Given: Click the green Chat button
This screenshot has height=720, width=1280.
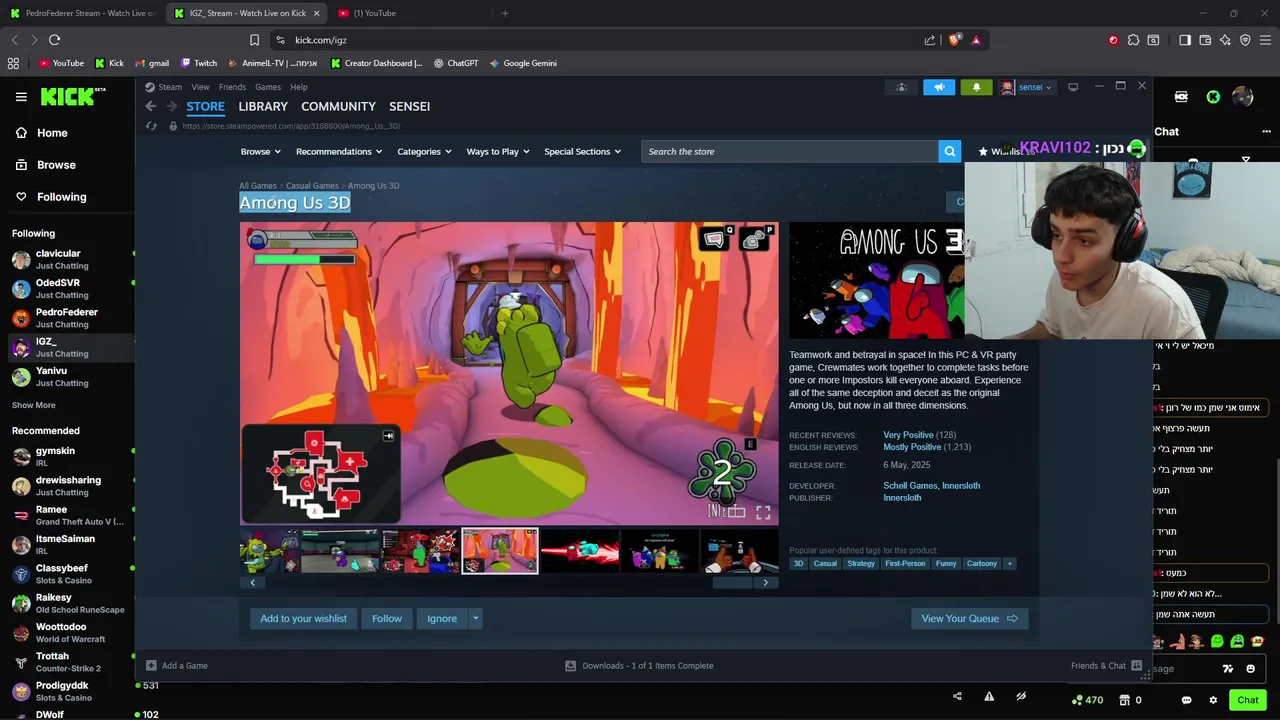Looking at the screenshot, I should click(1247, 700).
